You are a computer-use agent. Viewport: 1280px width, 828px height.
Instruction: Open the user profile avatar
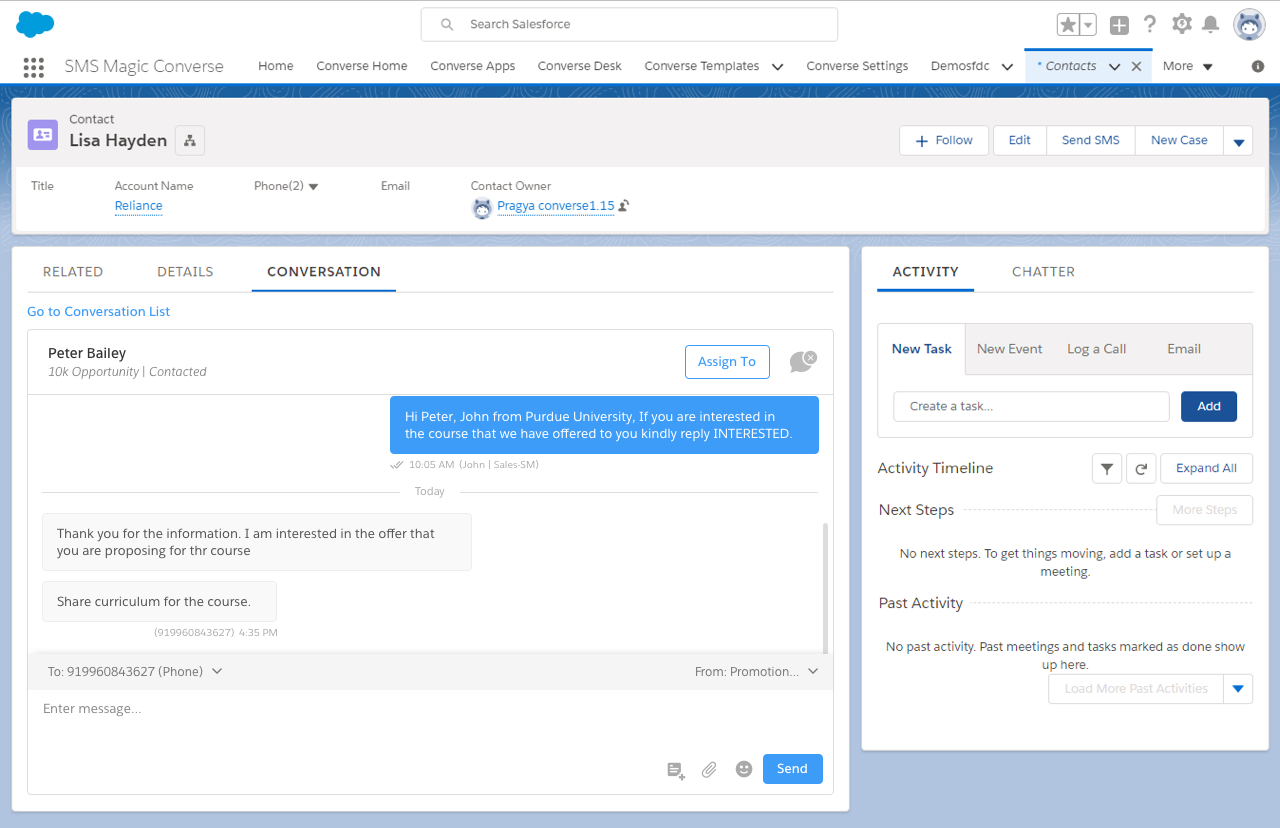[x=1249, y=24]
